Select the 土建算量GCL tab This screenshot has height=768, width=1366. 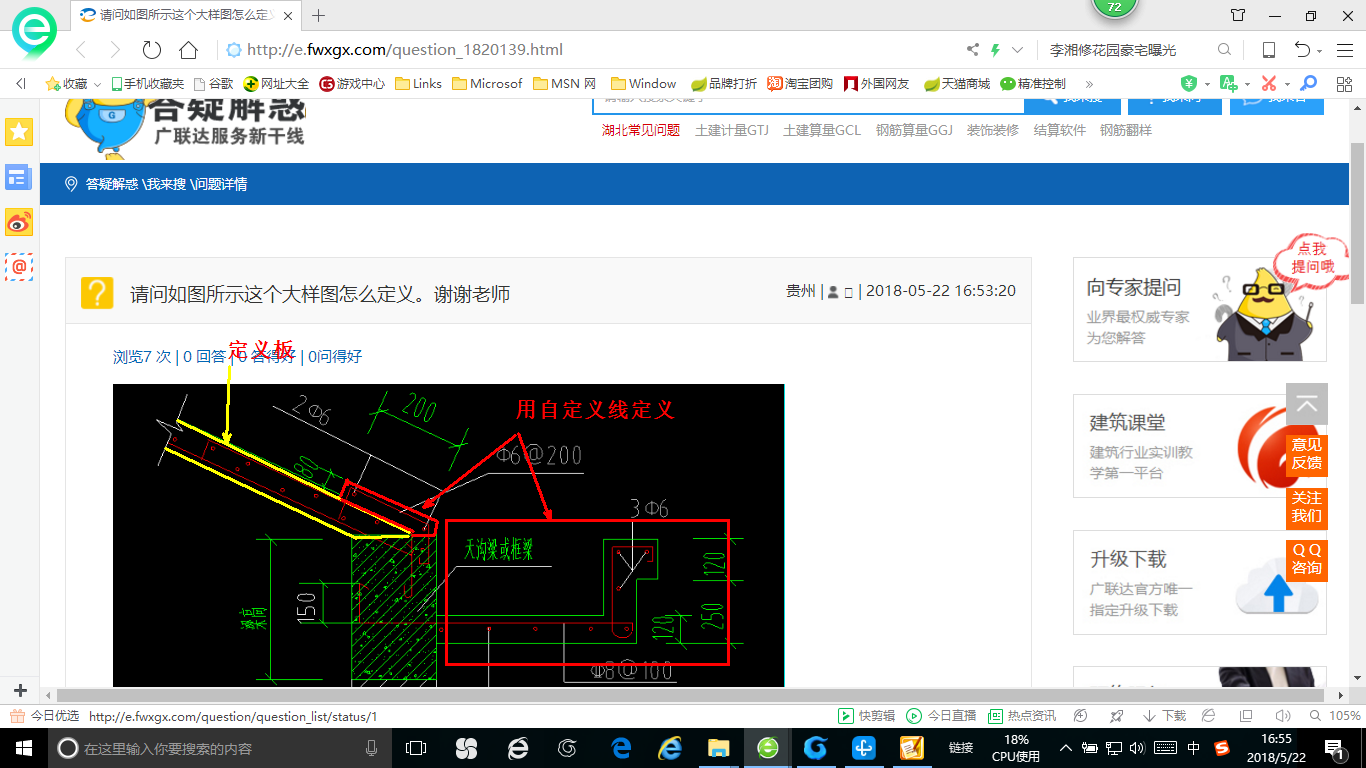pyautogui.click(x=822, y=130)
